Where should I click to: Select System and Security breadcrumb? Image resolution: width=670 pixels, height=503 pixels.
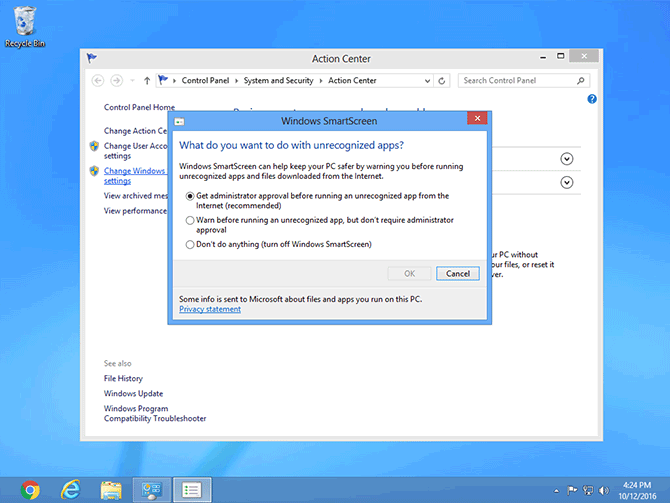[278, 80]
